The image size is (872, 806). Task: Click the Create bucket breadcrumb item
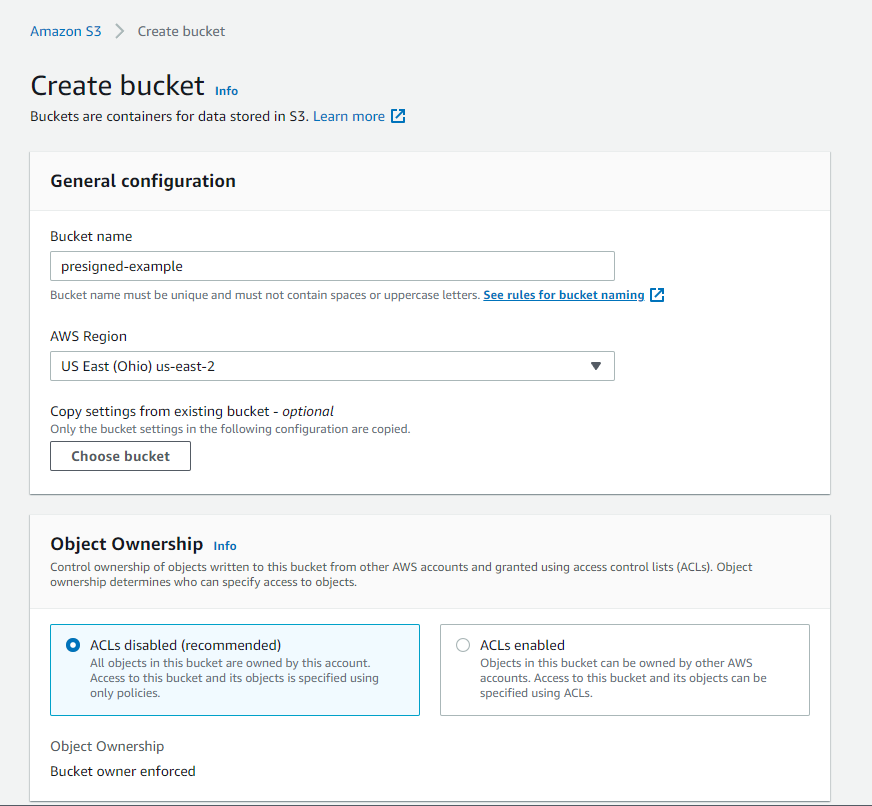point(181,31)
